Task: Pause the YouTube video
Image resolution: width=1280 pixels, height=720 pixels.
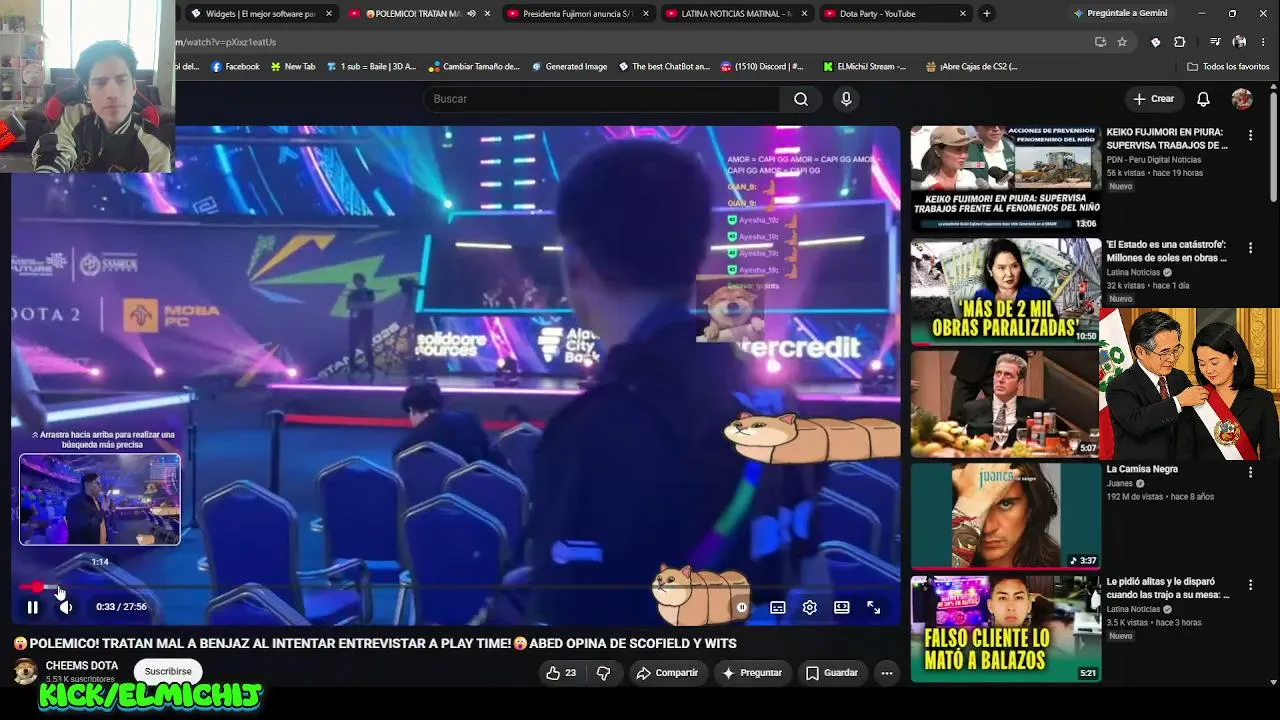Action: tap(32, 607)
